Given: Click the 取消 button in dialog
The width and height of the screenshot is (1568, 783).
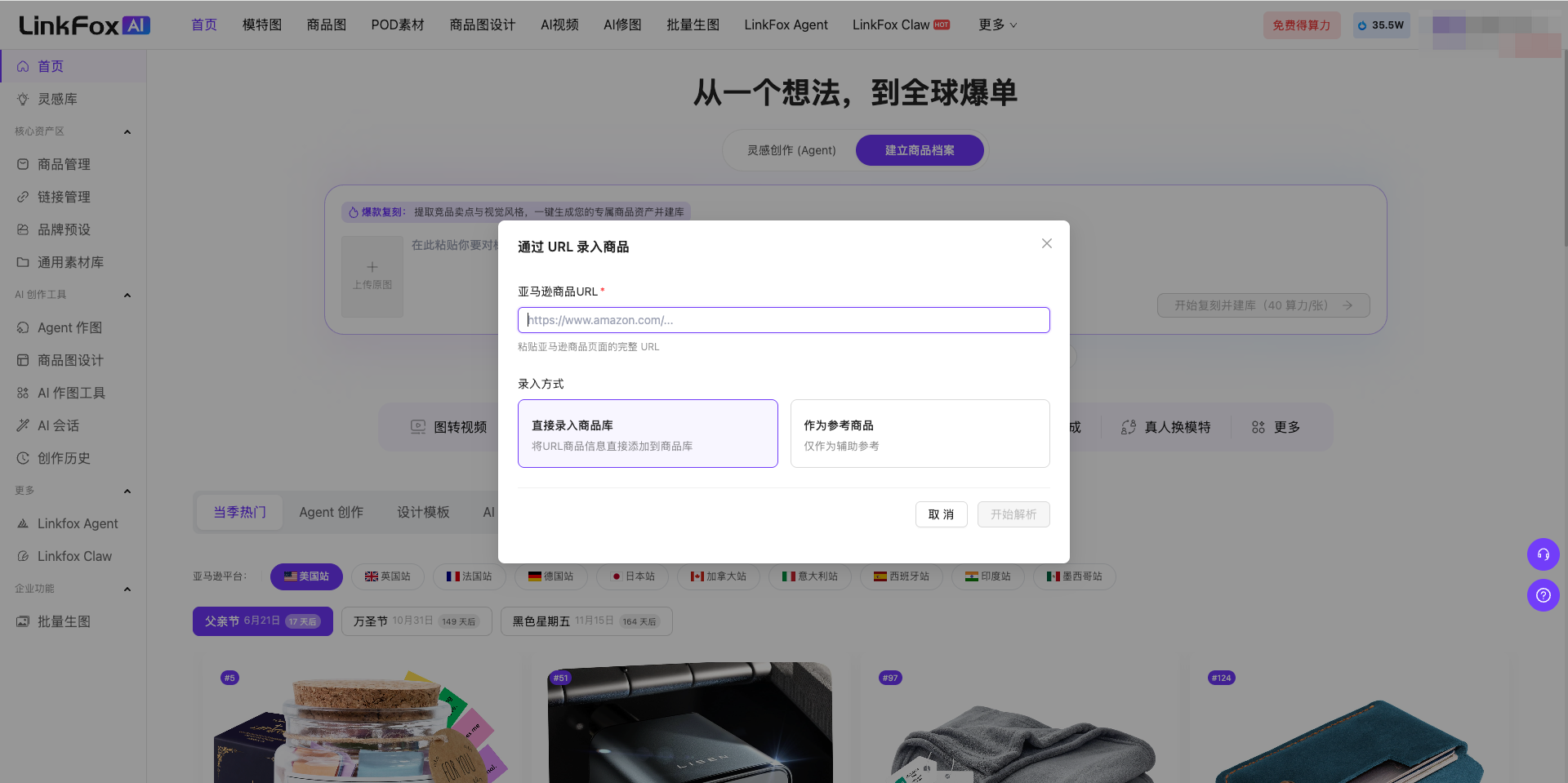Looking at the screenshot, I should (x=941, y=514).
